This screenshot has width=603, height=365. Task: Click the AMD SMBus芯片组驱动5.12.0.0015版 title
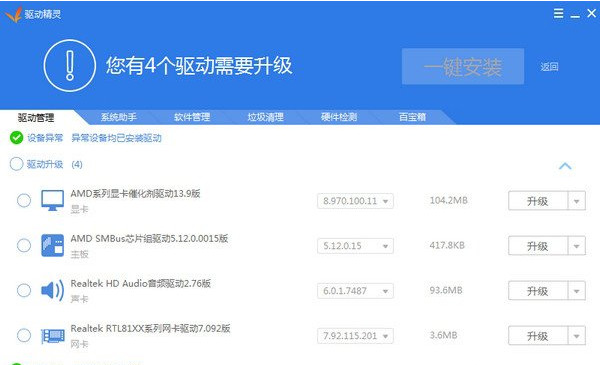click(x=149, y=238)
